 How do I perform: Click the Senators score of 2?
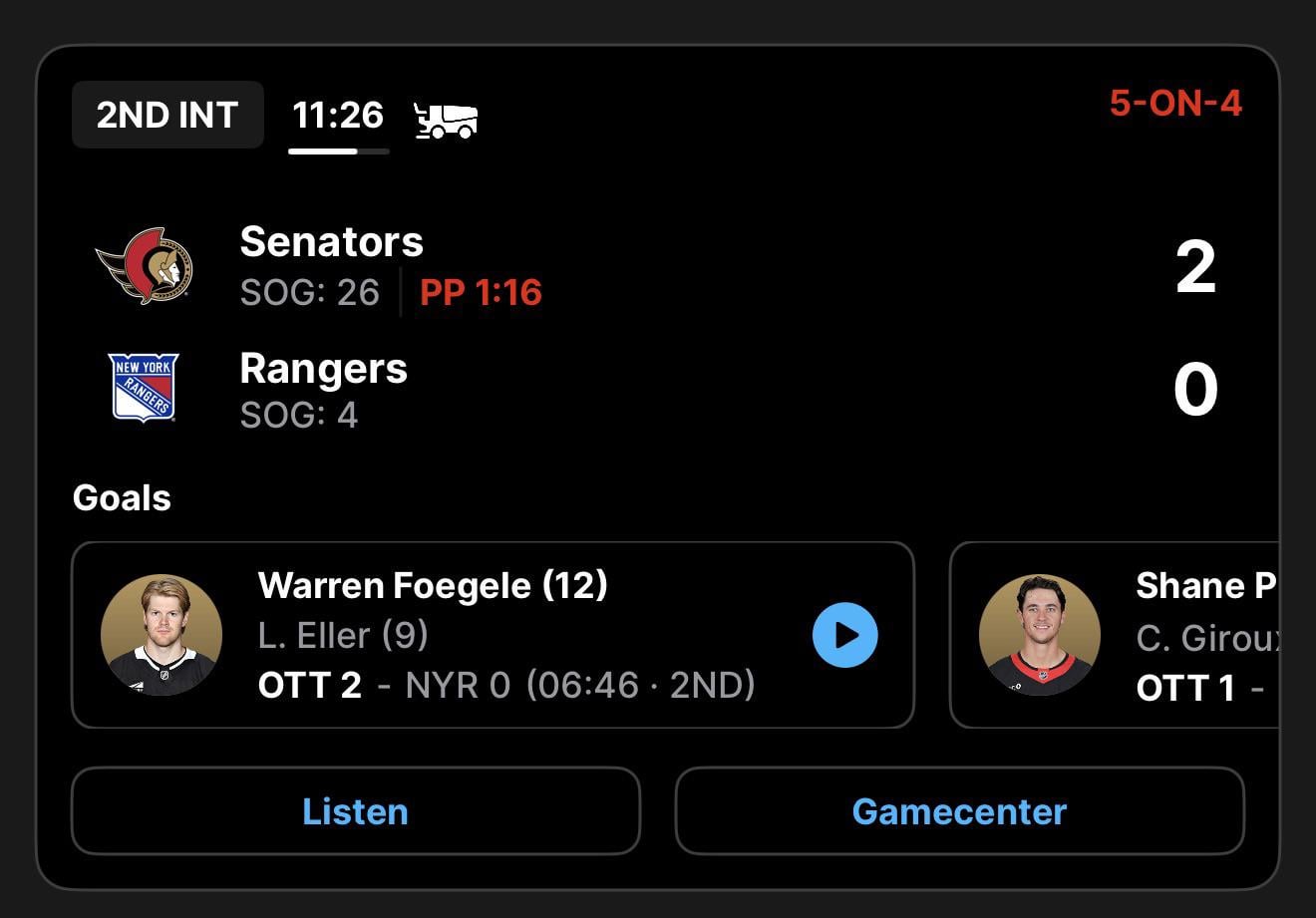(x=1195, y=267)
